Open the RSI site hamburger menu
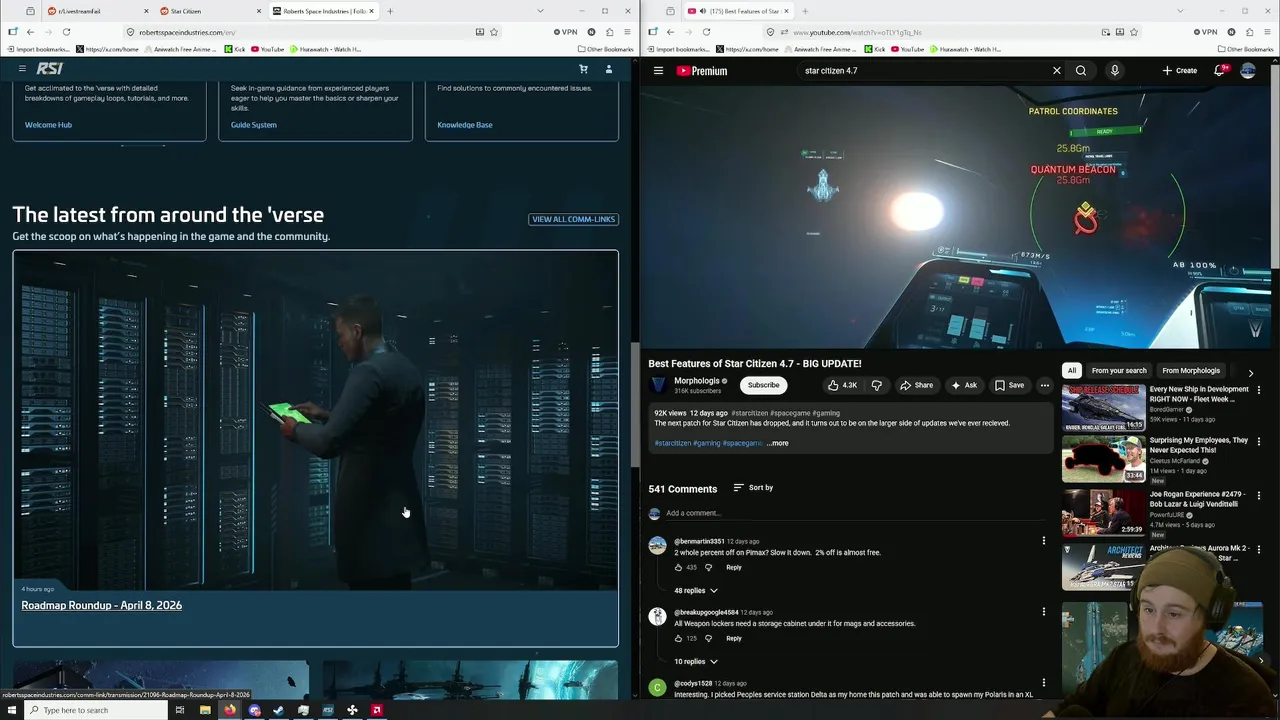 point(22,69)
